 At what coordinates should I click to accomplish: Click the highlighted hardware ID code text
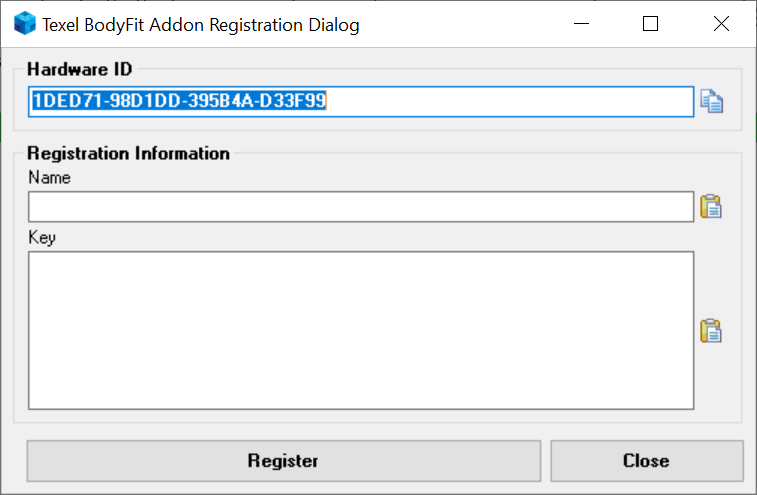180,101
